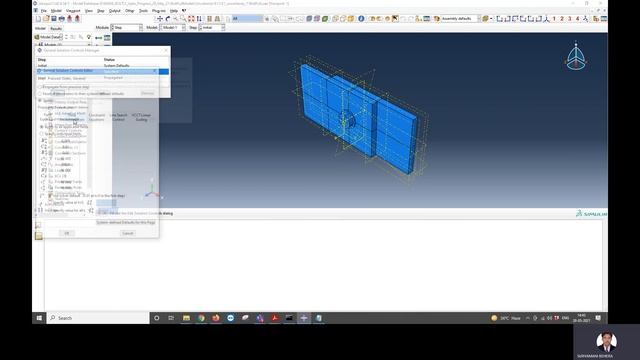Click the Open file toolbar icon
The image size is (640, 360).
pyautogui.click(x=46, y=19)
